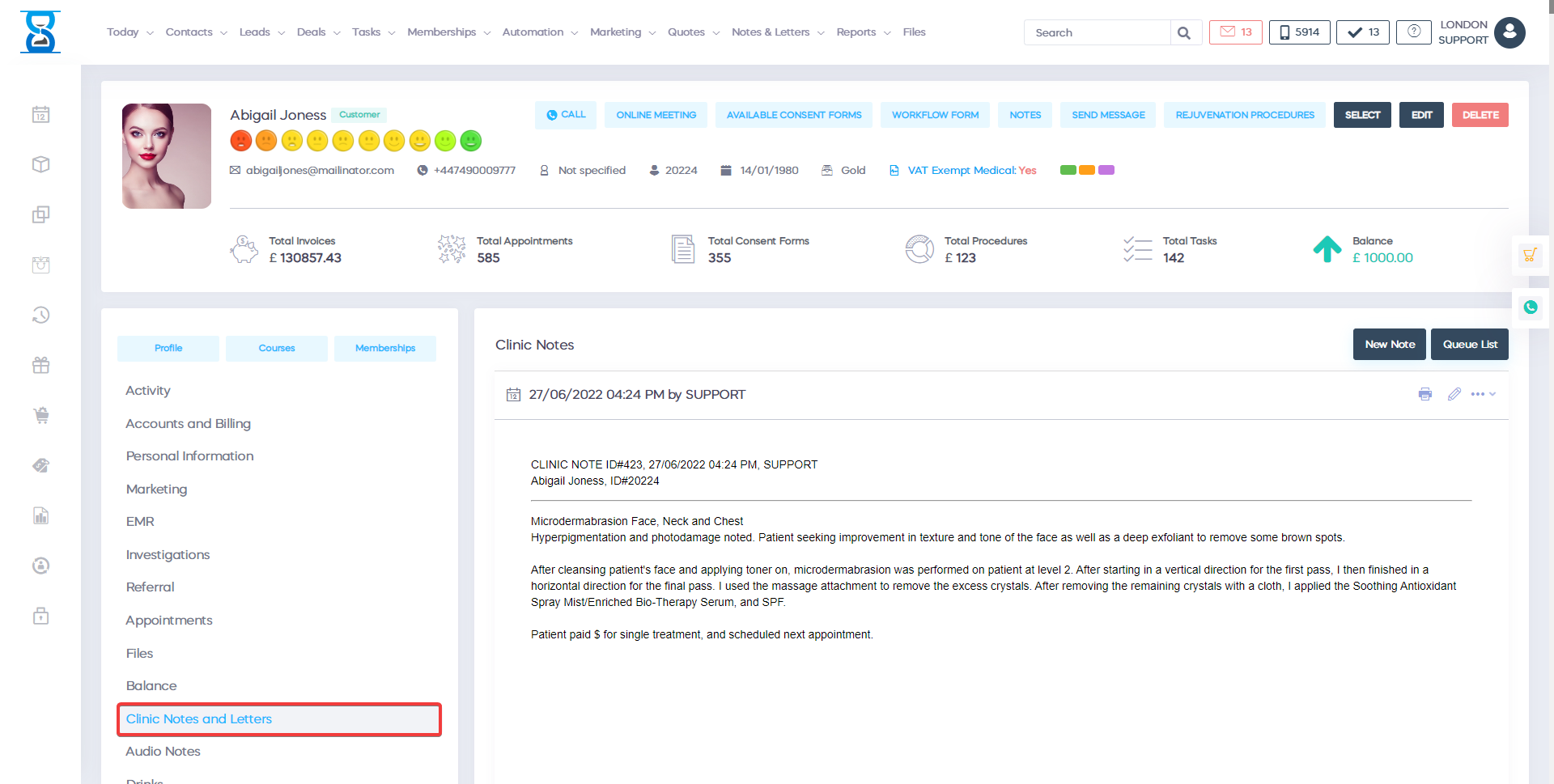Click the Available Consent Forms button
This screenshot has height=784, width=1554.
(x=793, y=115)
